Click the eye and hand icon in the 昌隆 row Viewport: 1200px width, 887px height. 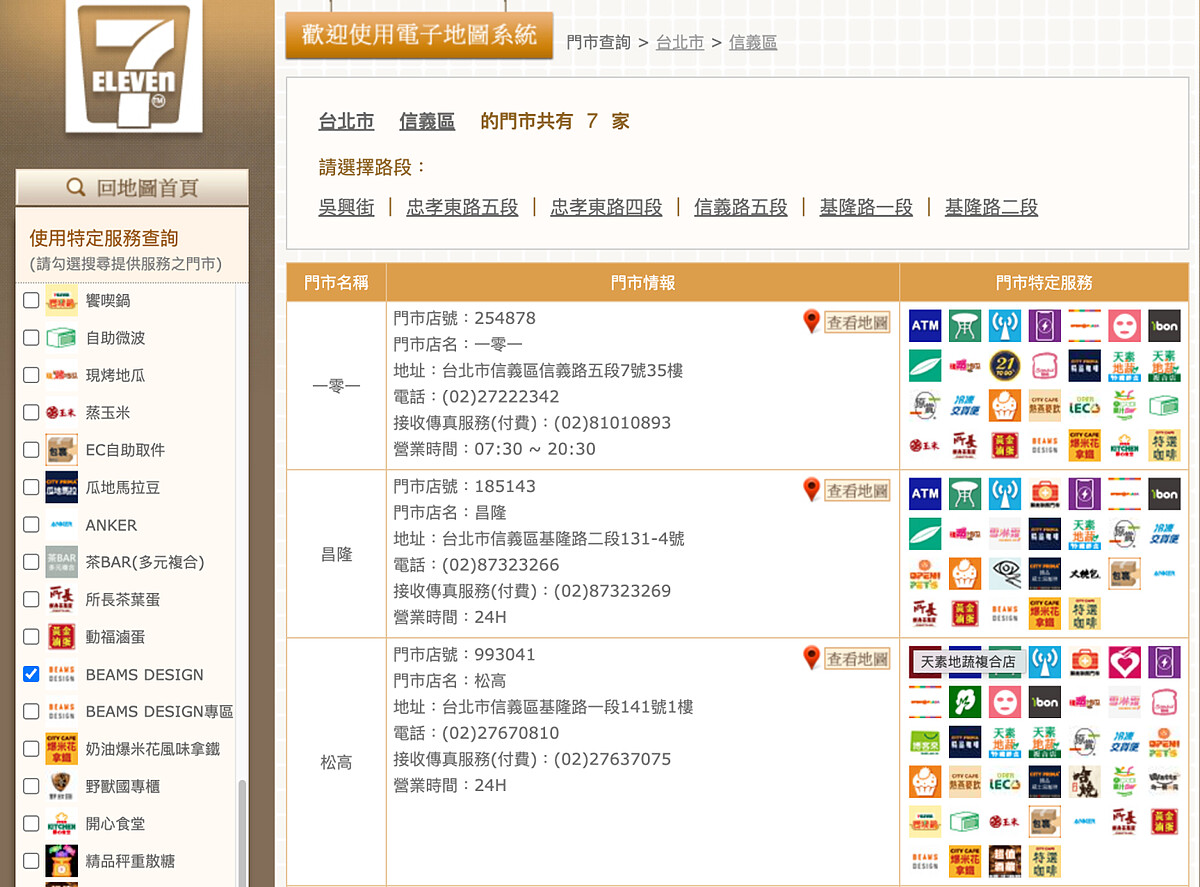point(1005,574)
